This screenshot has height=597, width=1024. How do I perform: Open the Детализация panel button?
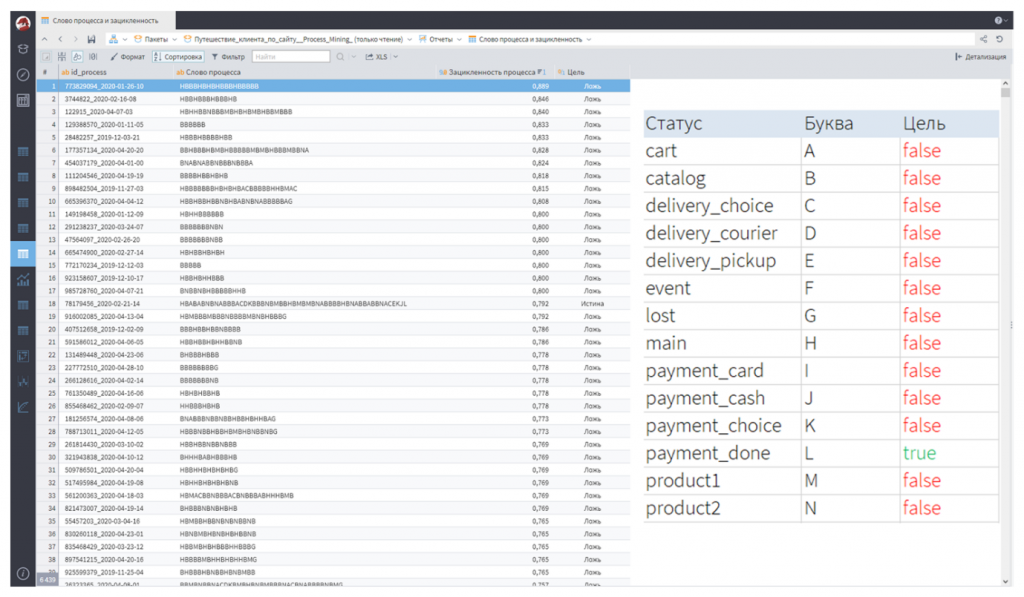click(x=980, y=57)
